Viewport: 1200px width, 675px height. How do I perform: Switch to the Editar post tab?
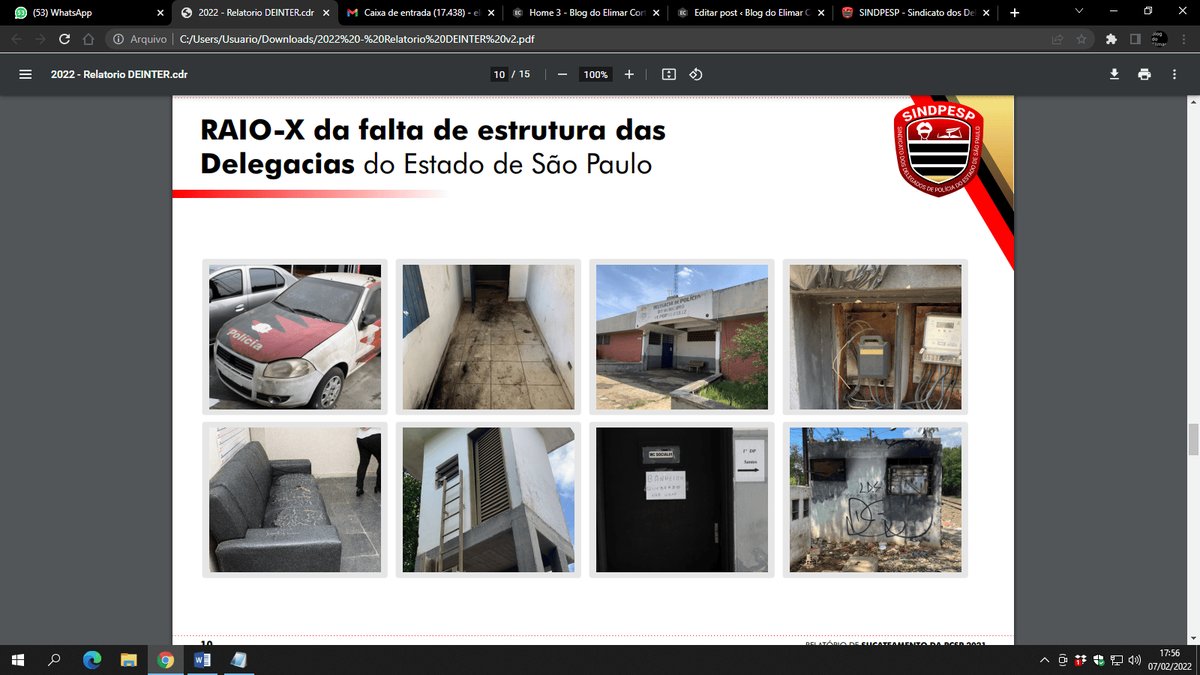(750, 13)
